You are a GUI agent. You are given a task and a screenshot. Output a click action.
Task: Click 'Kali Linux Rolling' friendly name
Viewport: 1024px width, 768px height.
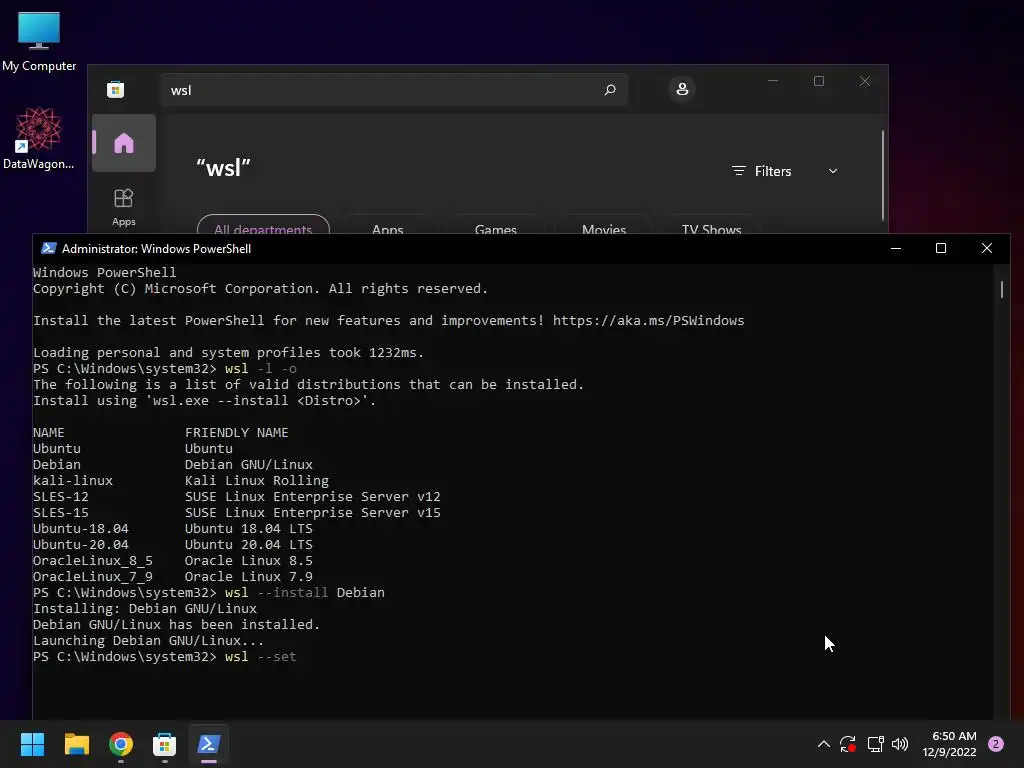[x=257, y=481]
